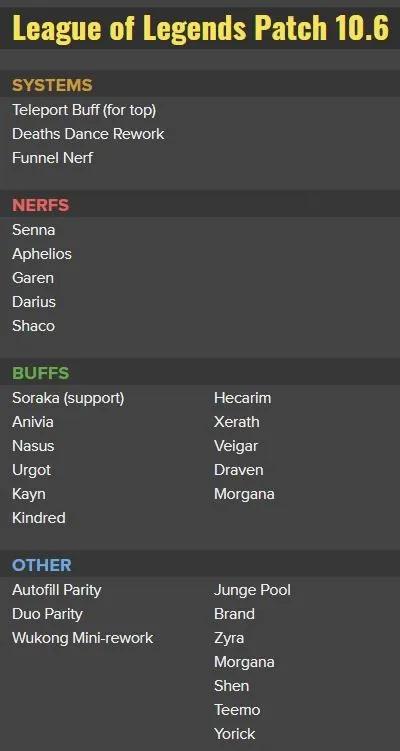Click the League of Legends Patch 10.6 title

(200, 28)
